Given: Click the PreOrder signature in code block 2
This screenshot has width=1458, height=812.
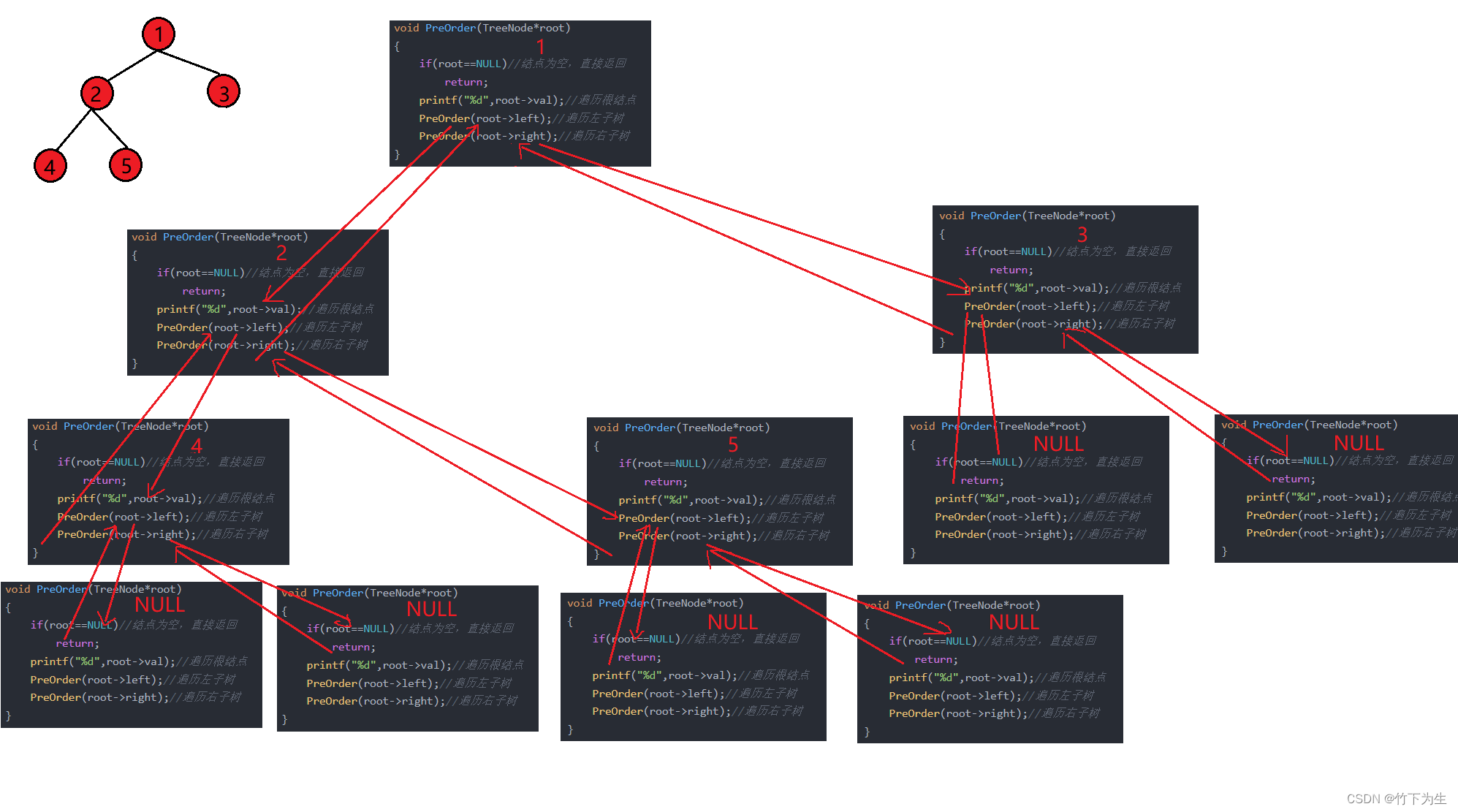Looking at the screenshot, I should pyautogui.click(x=220, y=237).
